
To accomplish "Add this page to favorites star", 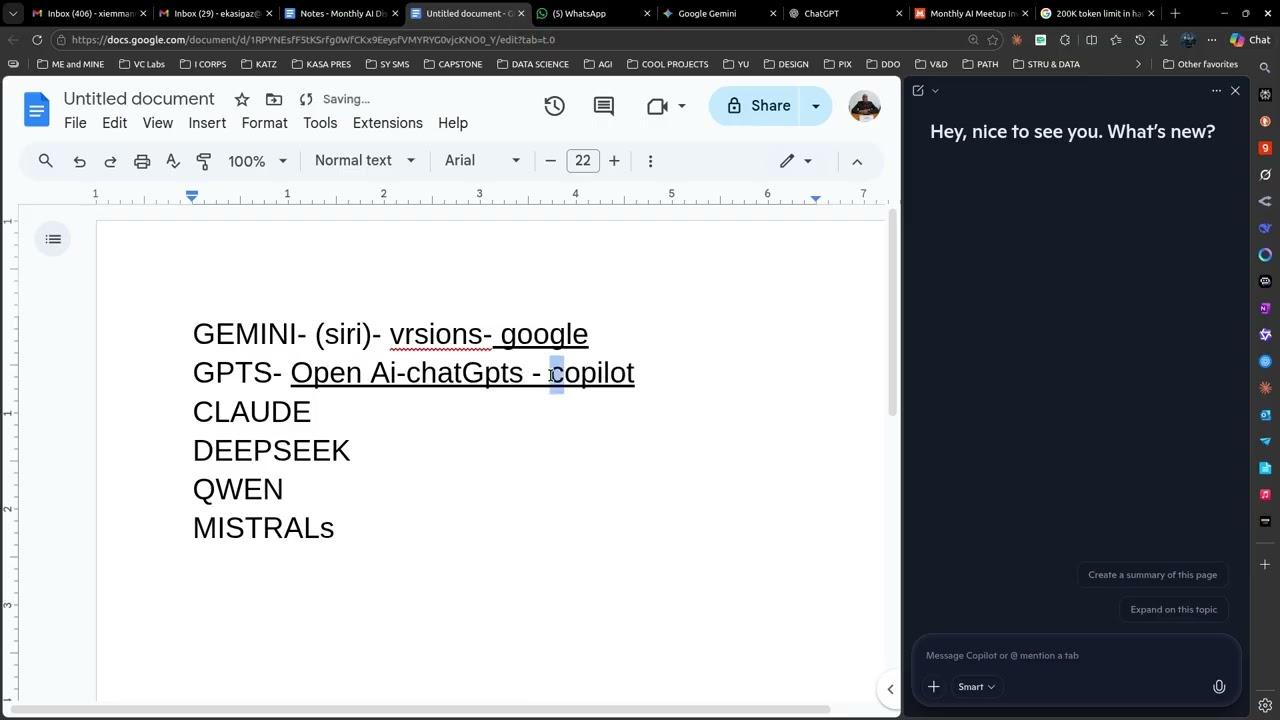I will coord(993,40).
